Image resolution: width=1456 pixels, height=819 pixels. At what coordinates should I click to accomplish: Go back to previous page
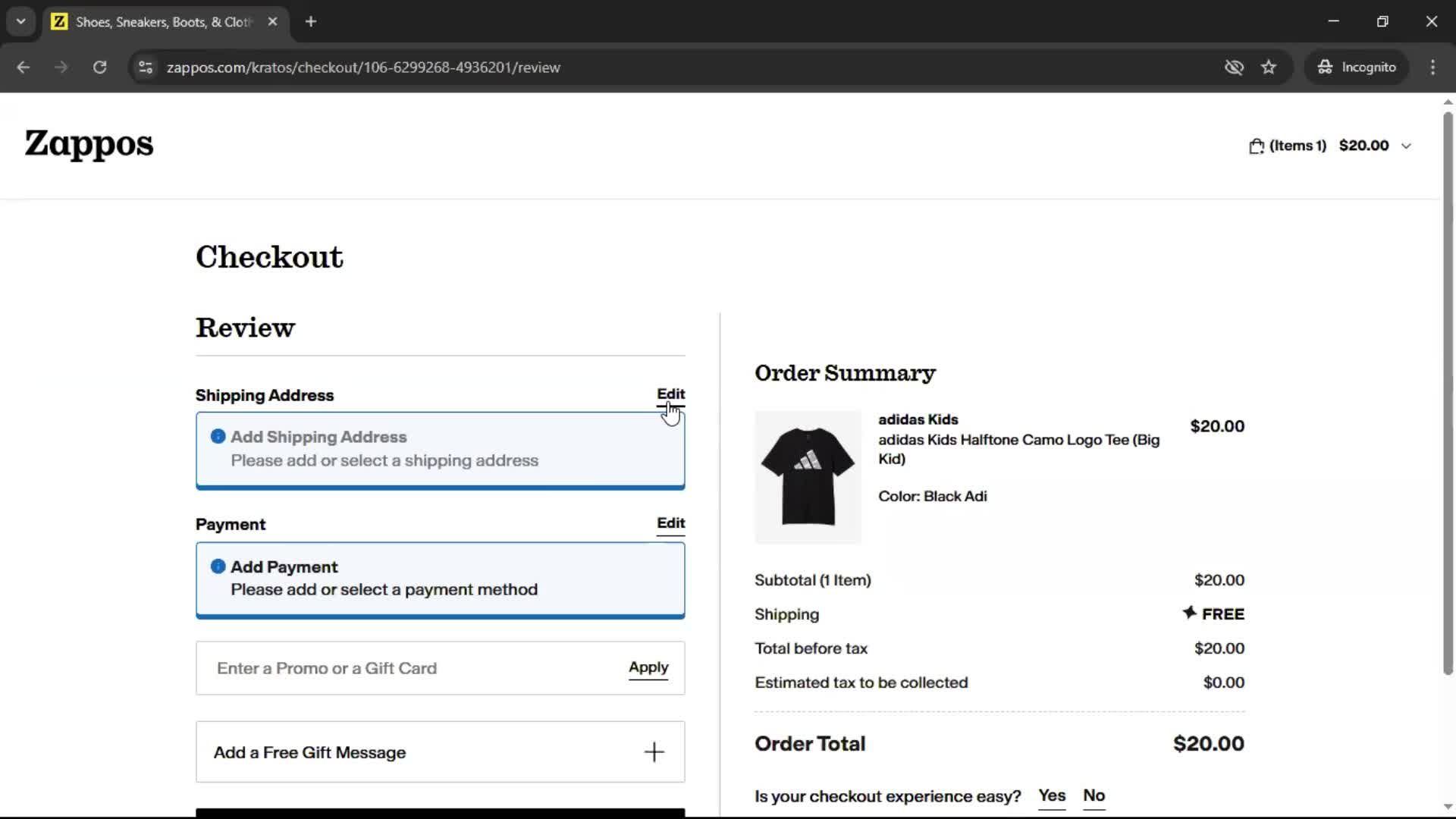(24, 67)
